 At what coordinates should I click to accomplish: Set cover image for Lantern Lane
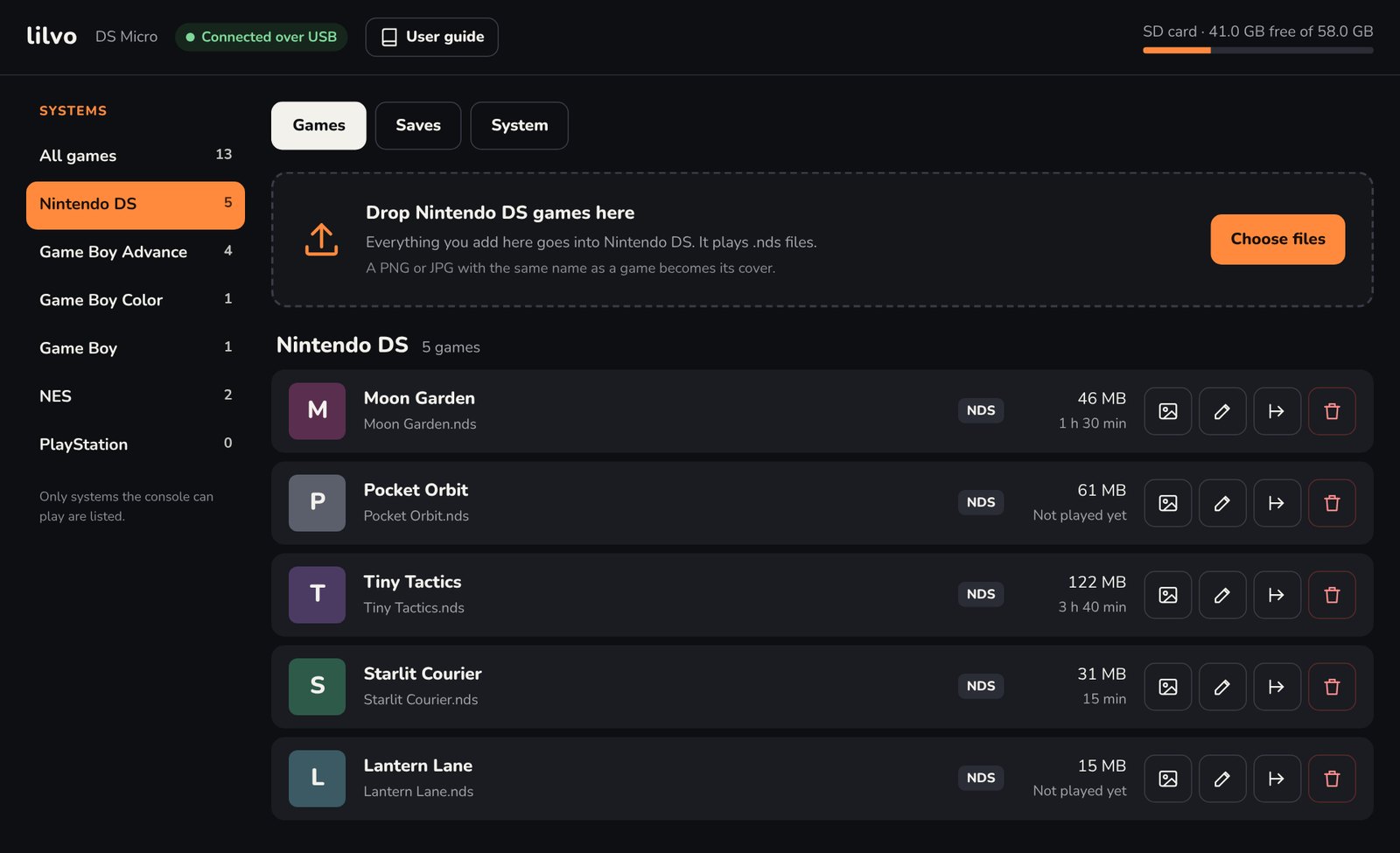tap(1167, 779)
